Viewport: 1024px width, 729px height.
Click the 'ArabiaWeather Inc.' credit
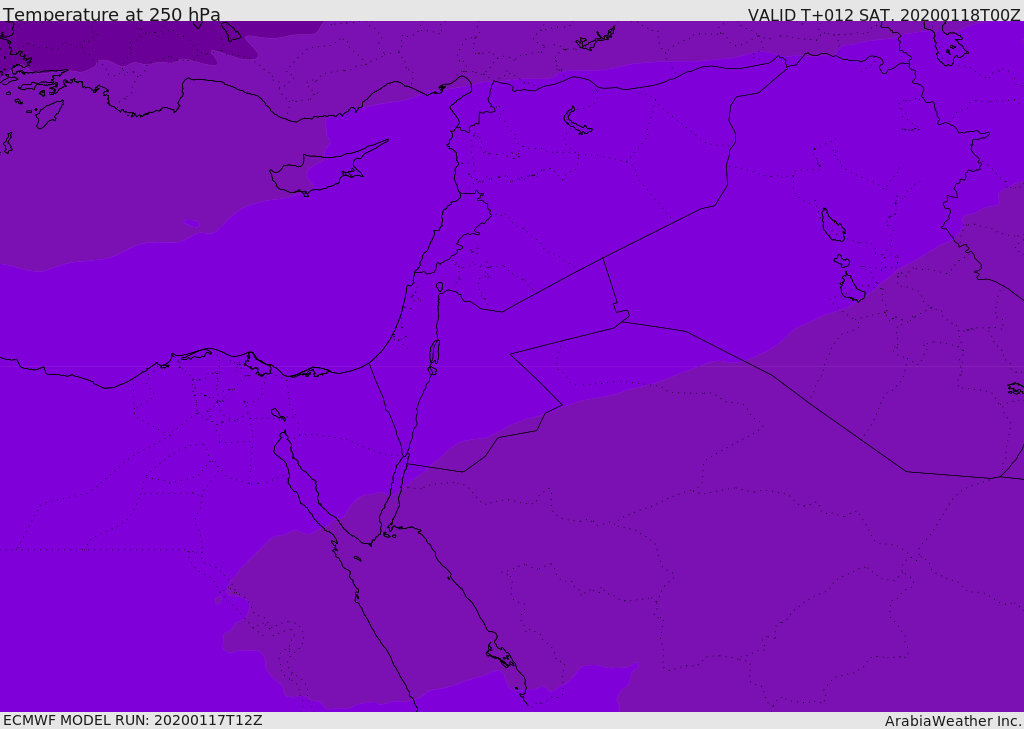[953, 721]
